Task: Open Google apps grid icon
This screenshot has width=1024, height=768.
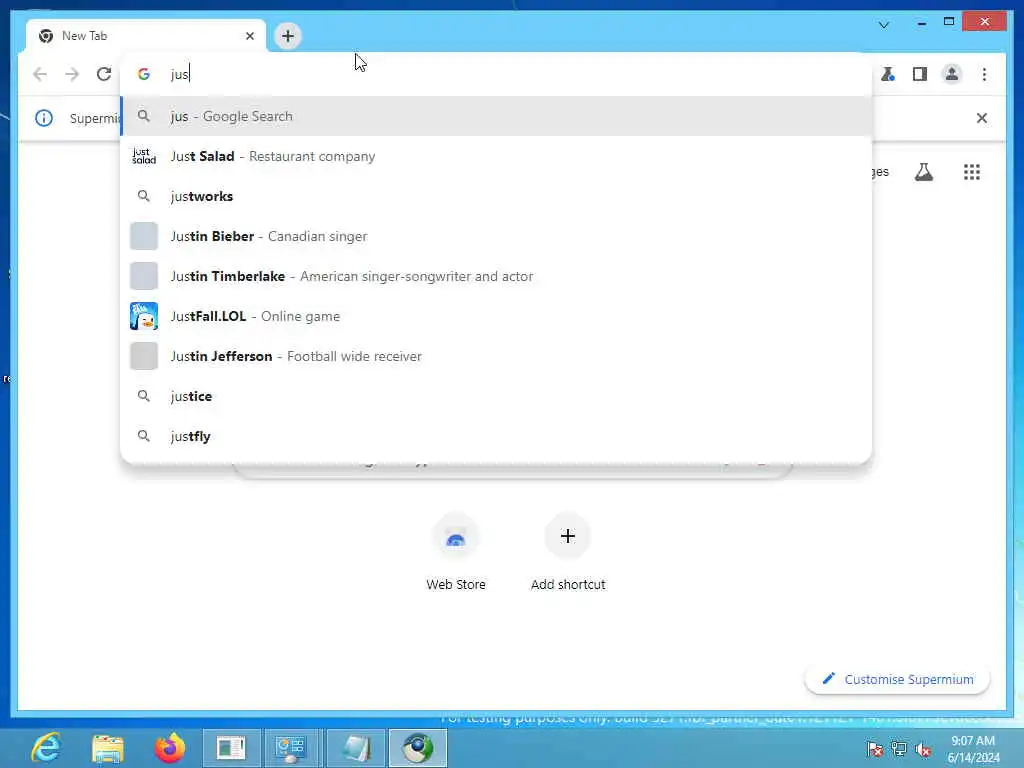Action: tap(972, 172)
